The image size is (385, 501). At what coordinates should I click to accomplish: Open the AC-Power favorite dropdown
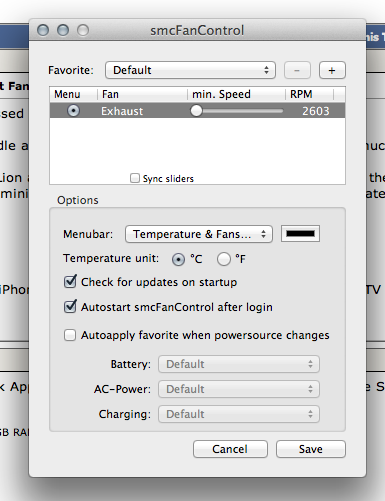pos(239,389)
